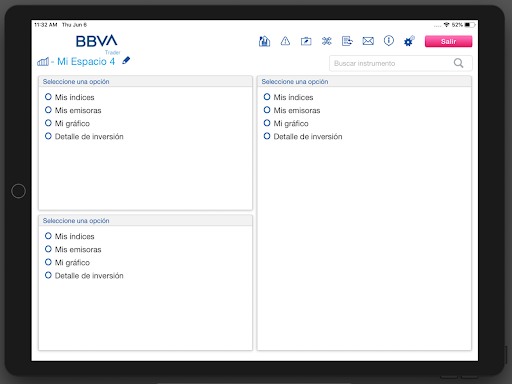Click the pencil to rename Mi Espacio 4
512x384 pixels.
(x=126, y=60)
